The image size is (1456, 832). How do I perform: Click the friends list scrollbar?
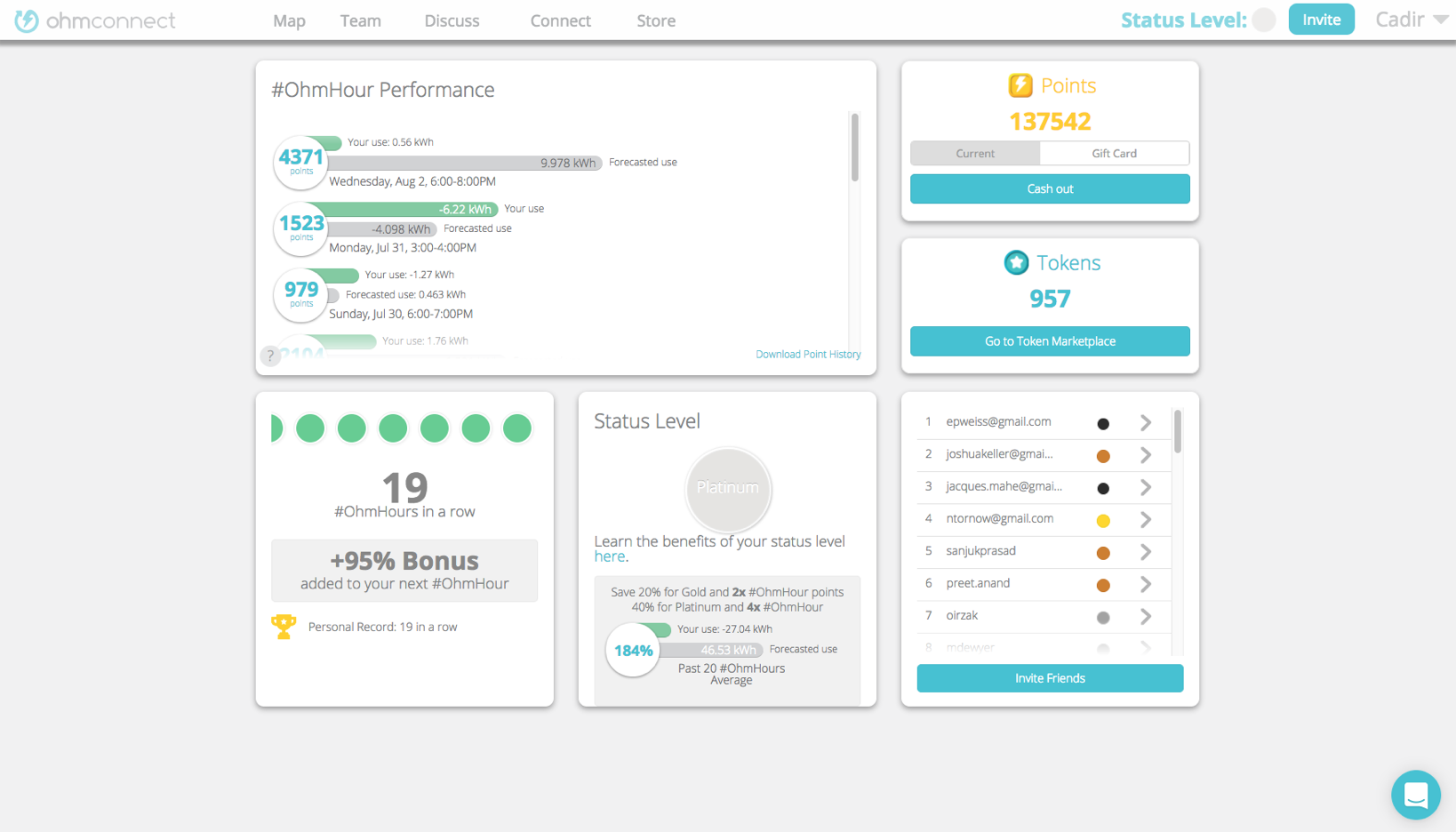[1178, 431]
